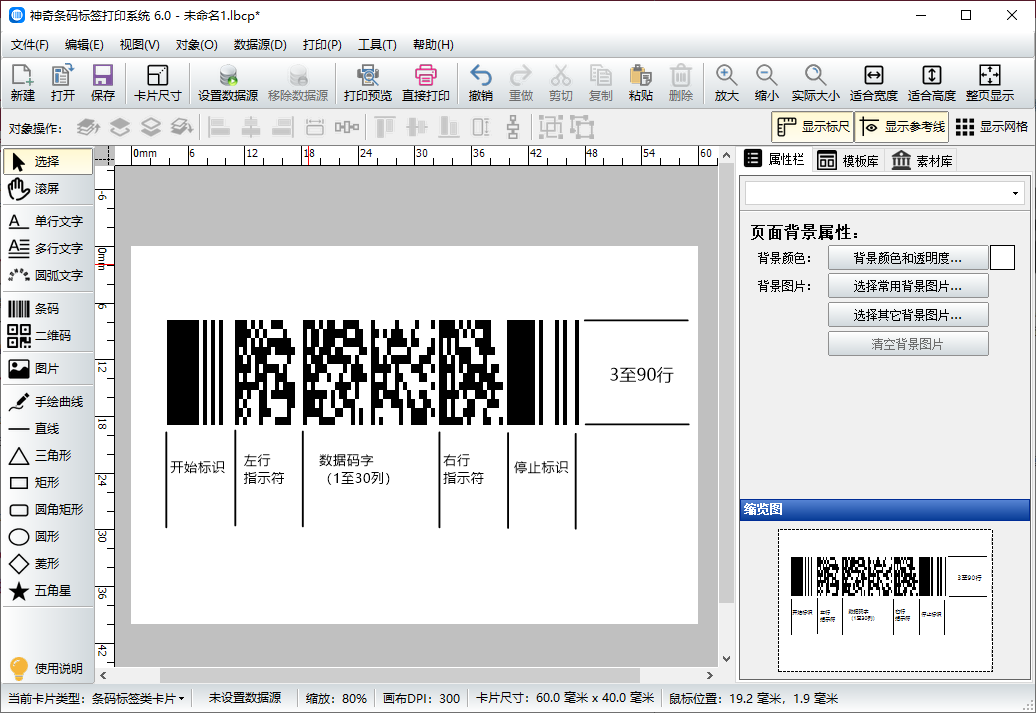The width and height of the screenshot is (1036, 713).
Task: Open the 文件(F) menu
Action: 30,45
